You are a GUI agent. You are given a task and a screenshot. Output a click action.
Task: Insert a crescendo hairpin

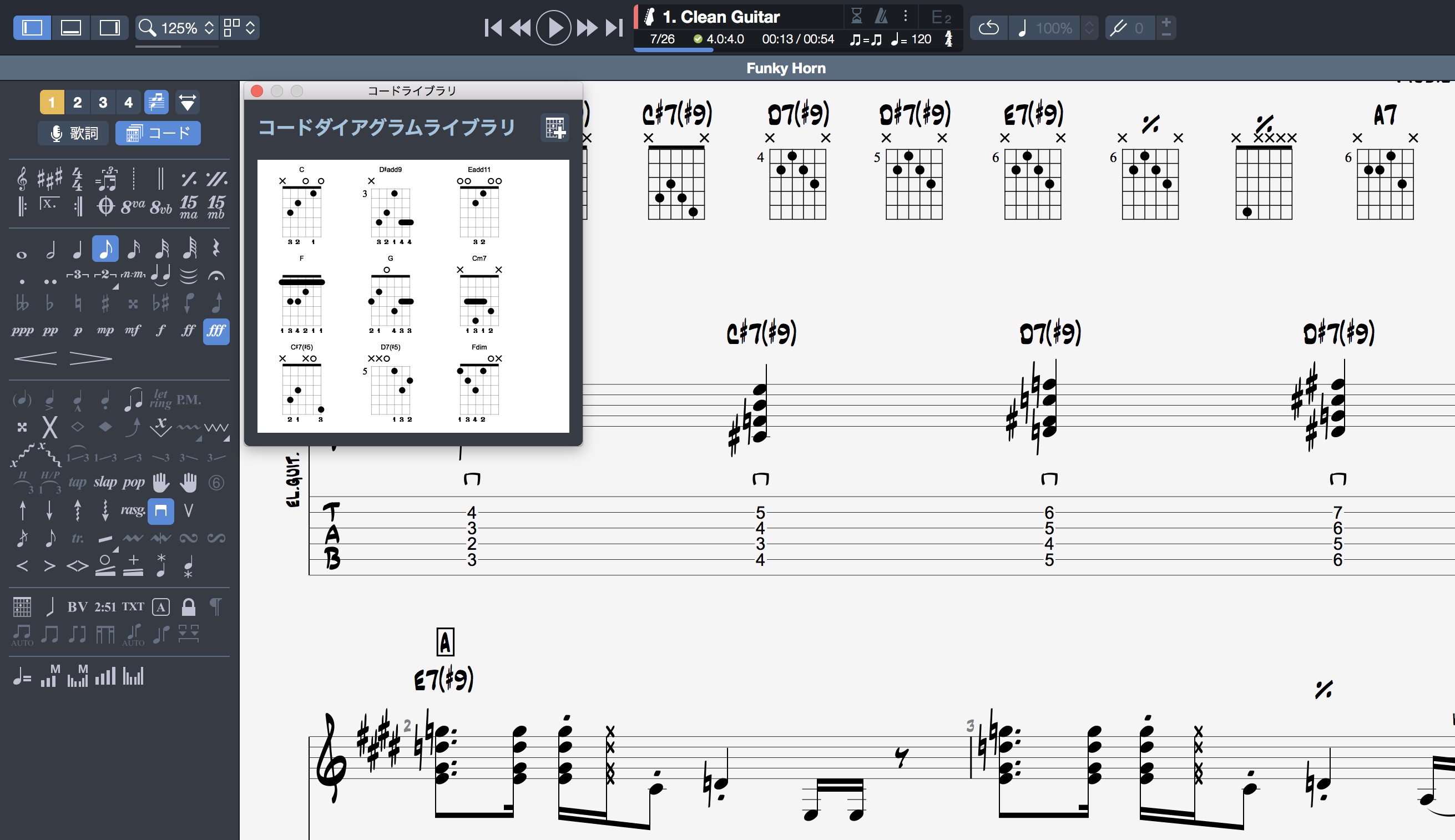coord(35,358)
